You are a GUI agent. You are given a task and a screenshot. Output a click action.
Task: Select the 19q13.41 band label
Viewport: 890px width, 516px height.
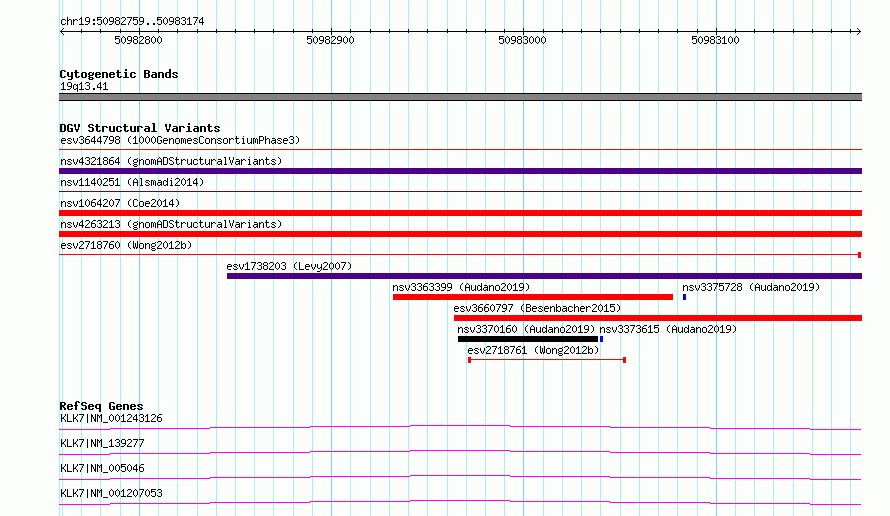84,86
